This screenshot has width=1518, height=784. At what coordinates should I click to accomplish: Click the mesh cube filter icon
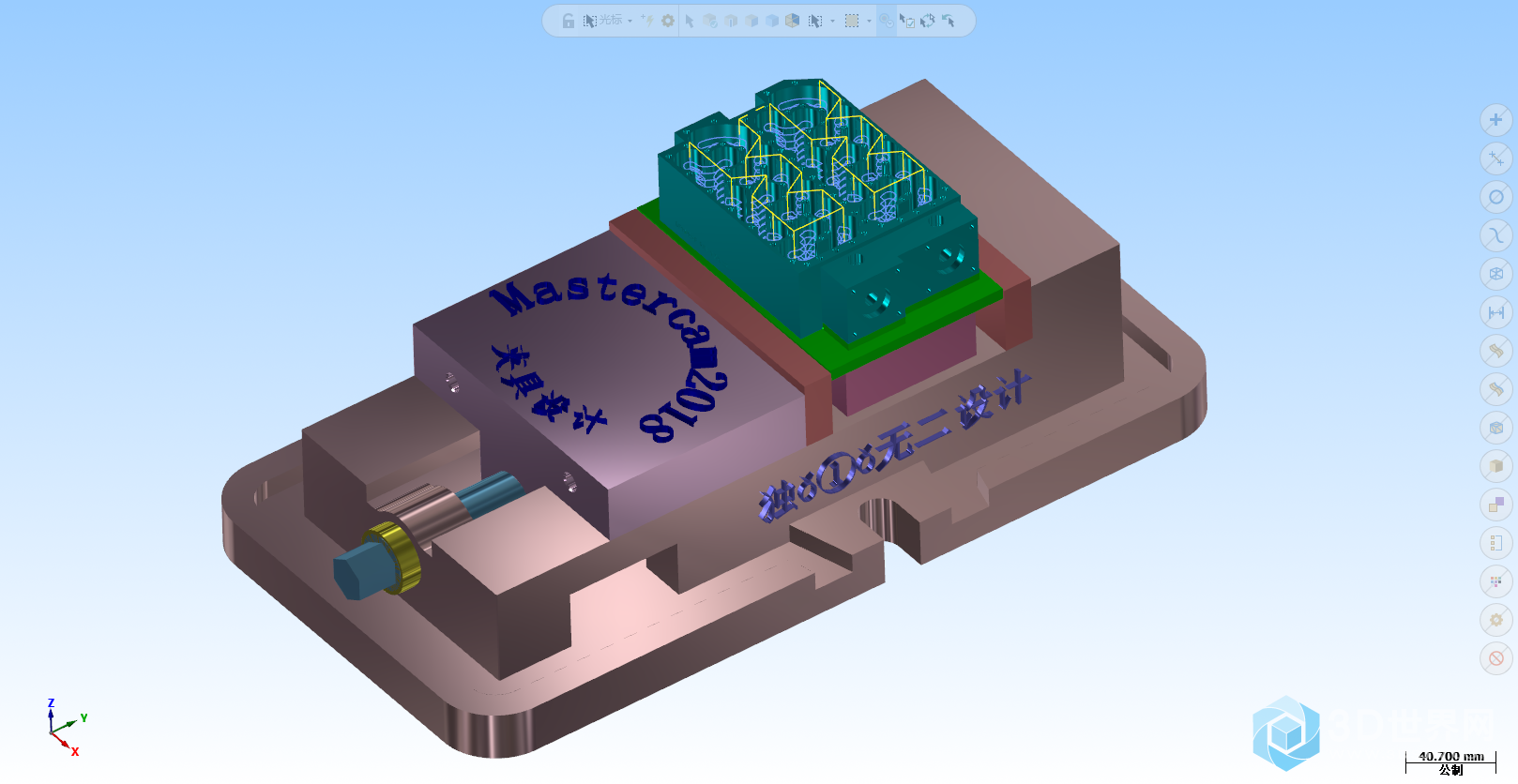click(x=1496, y=428)
